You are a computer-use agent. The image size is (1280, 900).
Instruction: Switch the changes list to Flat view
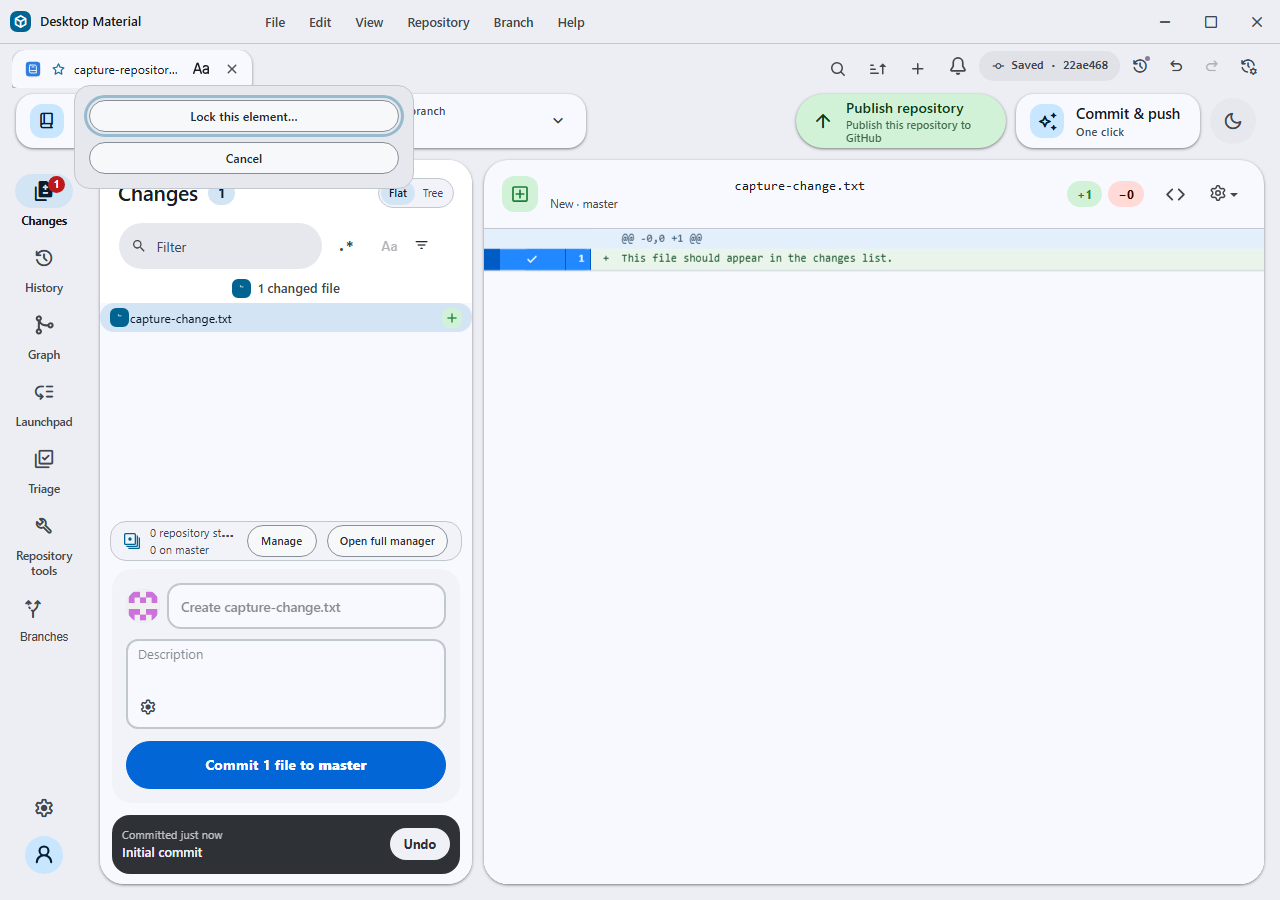point(398,193)
